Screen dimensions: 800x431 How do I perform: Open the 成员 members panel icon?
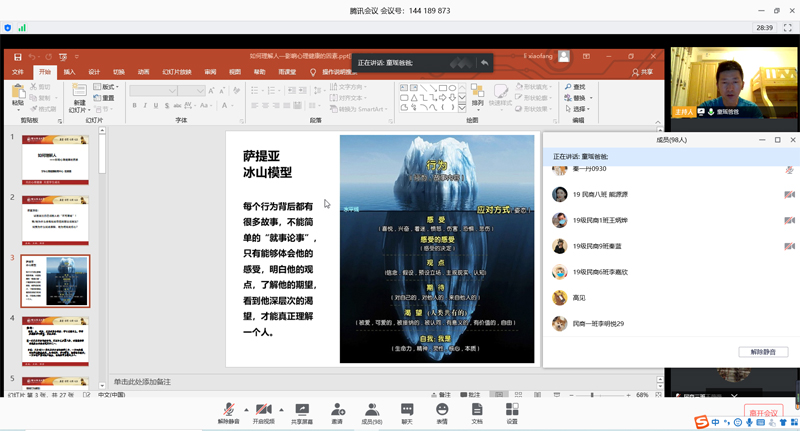(372, 410)
